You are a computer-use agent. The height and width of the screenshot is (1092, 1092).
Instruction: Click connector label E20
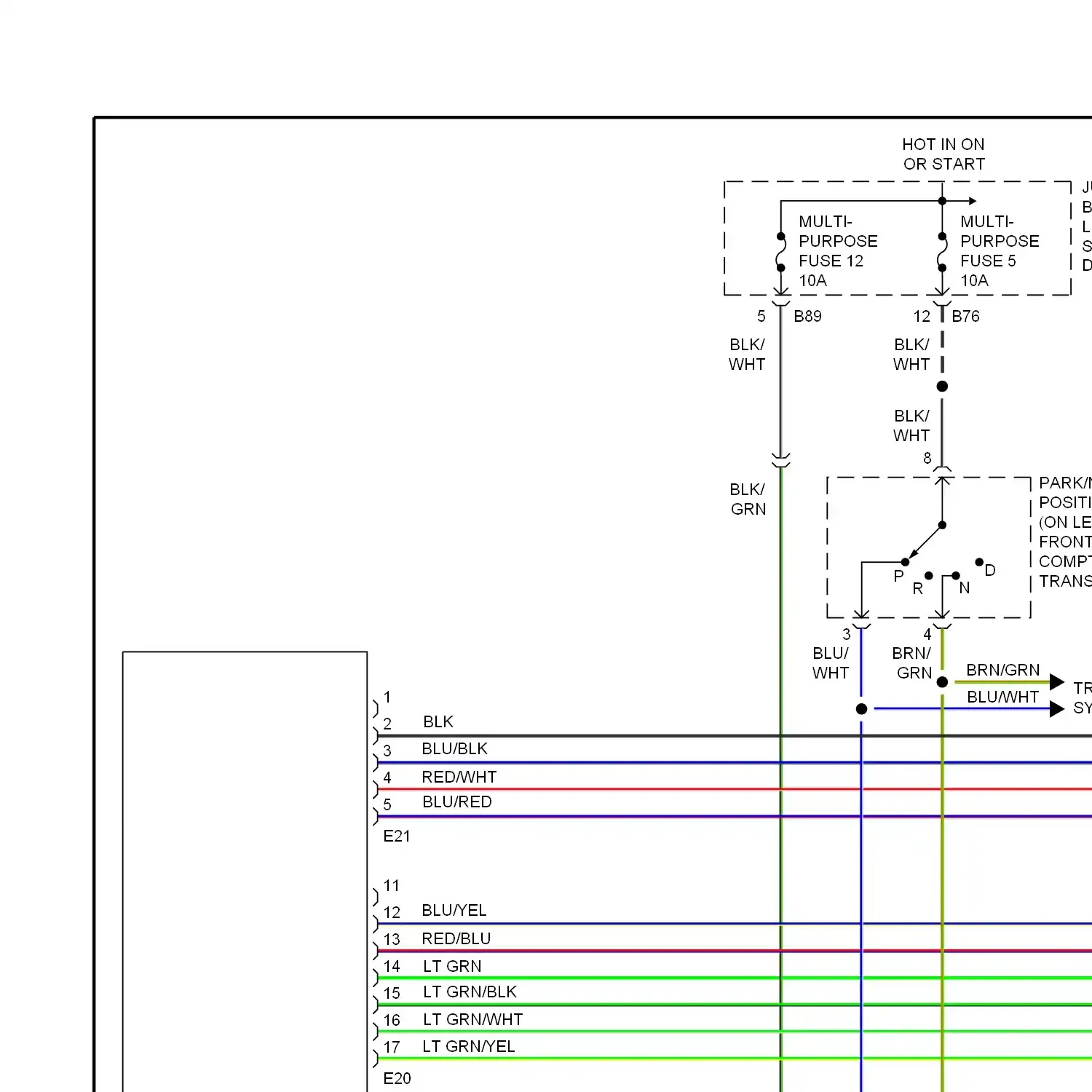(x=397, y=1078)
